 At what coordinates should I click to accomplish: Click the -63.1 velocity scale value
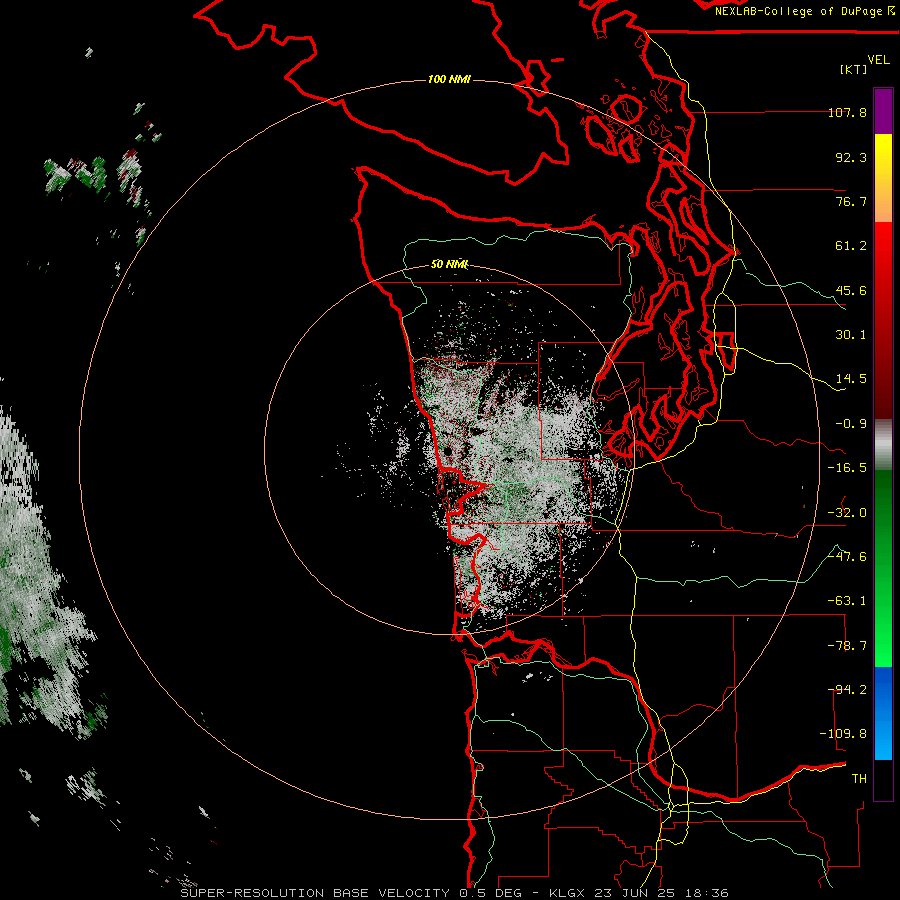click(x=847, y=601)
